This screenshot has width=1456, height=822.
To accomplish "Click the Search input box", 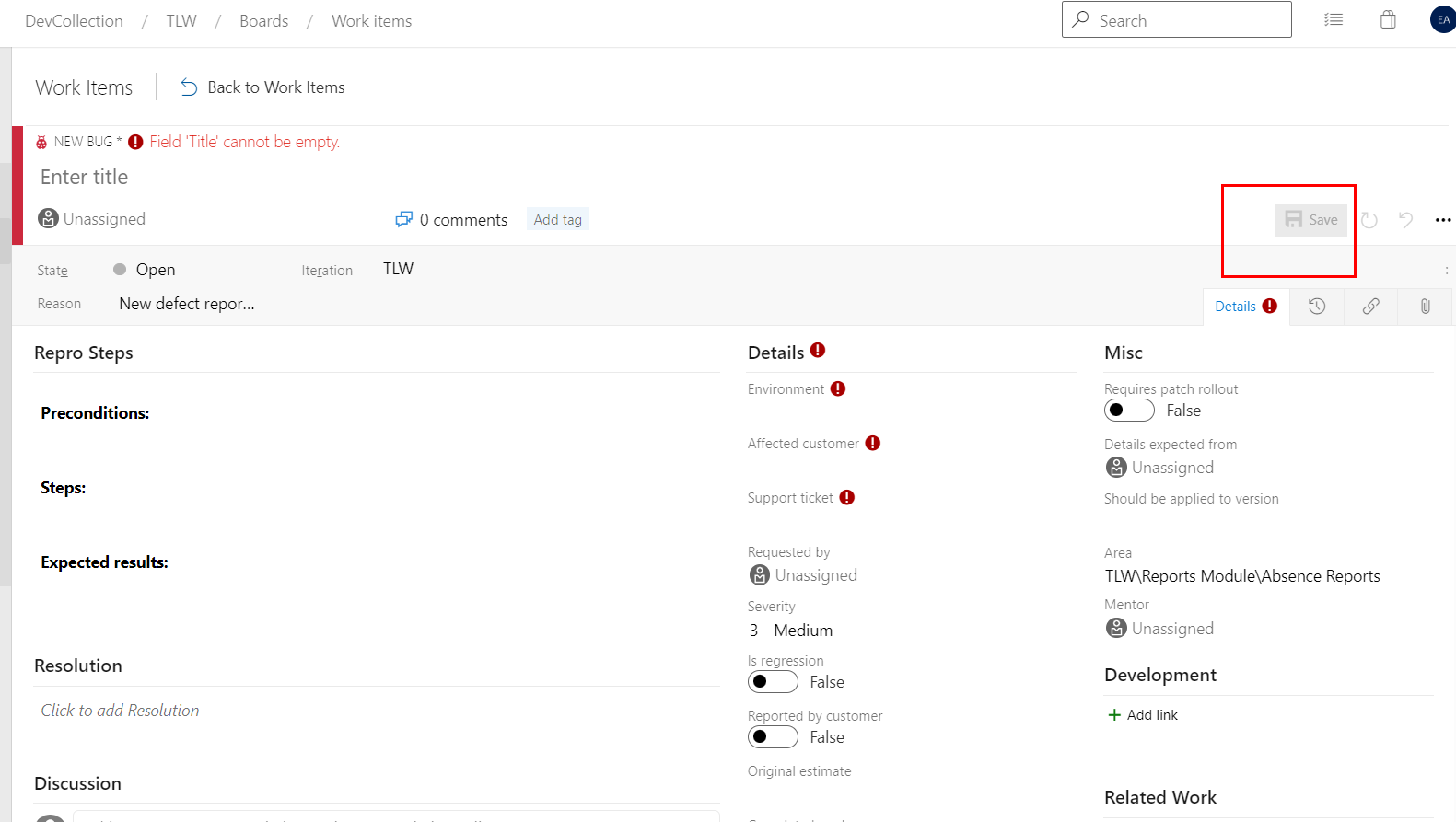I will (x=1177, y=19).
